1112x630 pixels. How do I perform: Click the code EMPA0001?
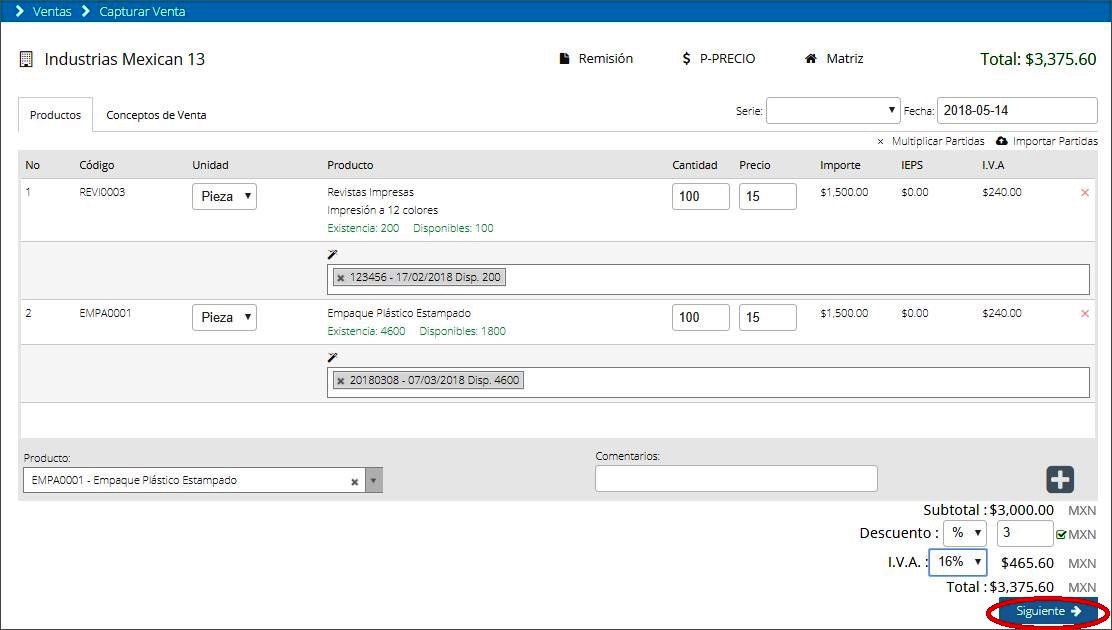105,313
